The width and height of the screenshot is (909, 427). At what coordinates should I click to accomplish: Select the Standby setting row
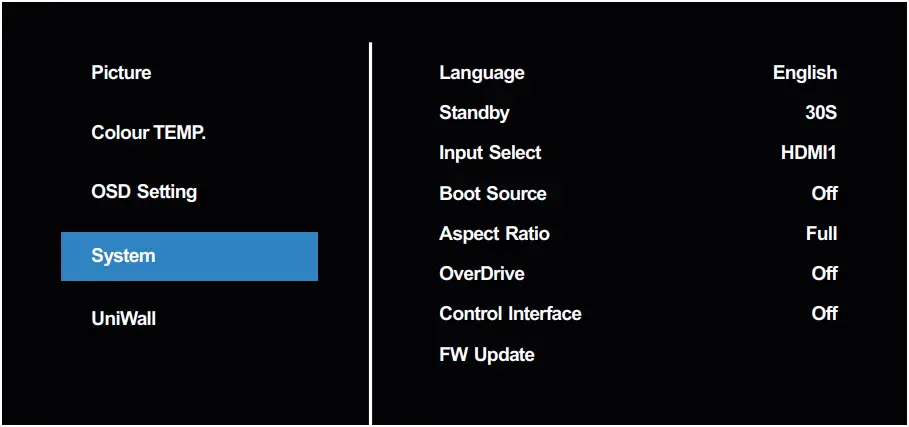(x=474, y=113)
